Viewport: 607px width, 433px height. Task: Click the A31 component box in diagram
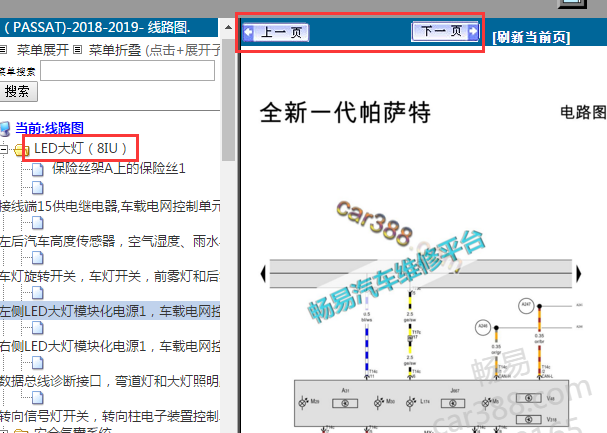(345, 404)
